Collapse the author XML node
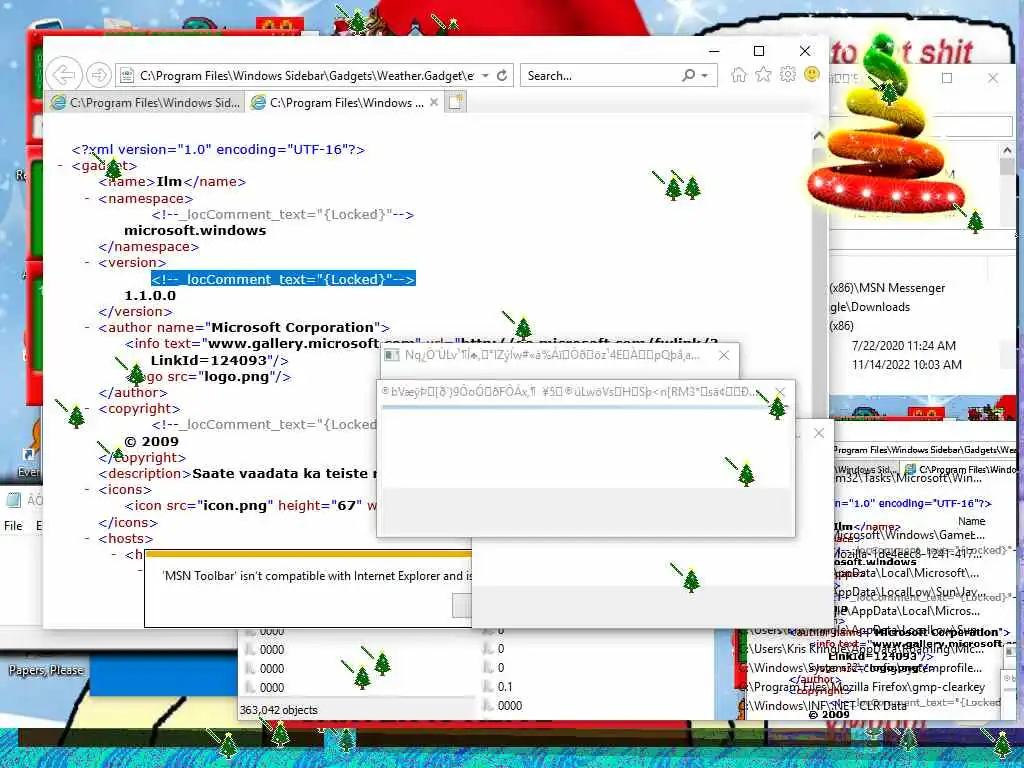Screen dimensions: 1024x768 (87, 327)
